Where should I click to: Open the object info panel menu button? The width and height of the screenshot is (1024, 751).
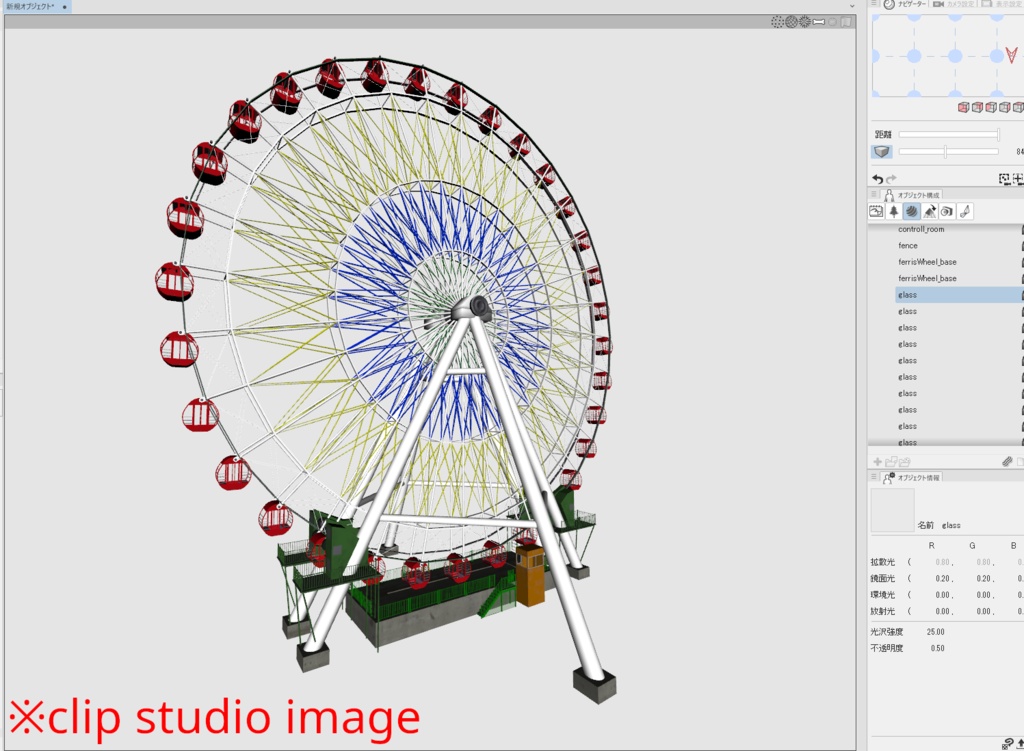click(x=874, y=477)
